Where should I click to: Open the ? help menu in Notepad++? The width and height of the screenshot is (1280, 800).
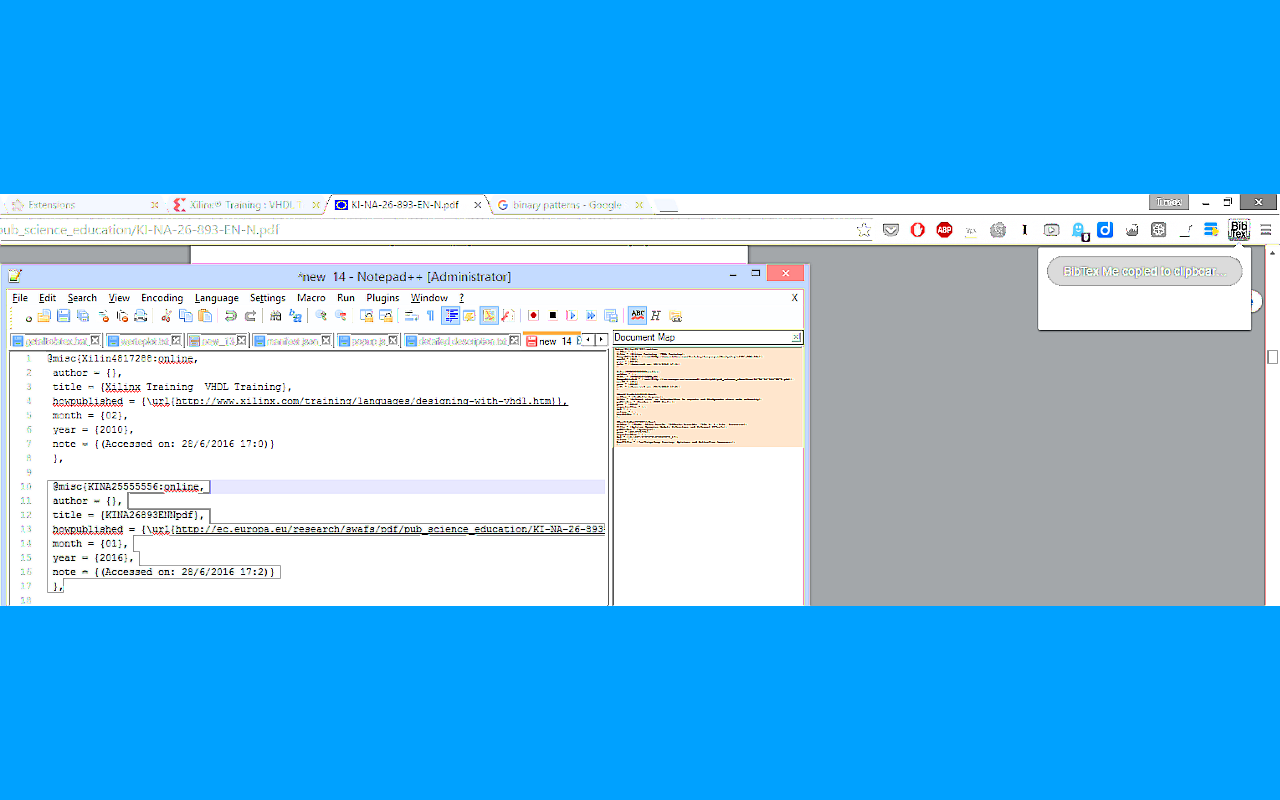(x=462, y=298)
